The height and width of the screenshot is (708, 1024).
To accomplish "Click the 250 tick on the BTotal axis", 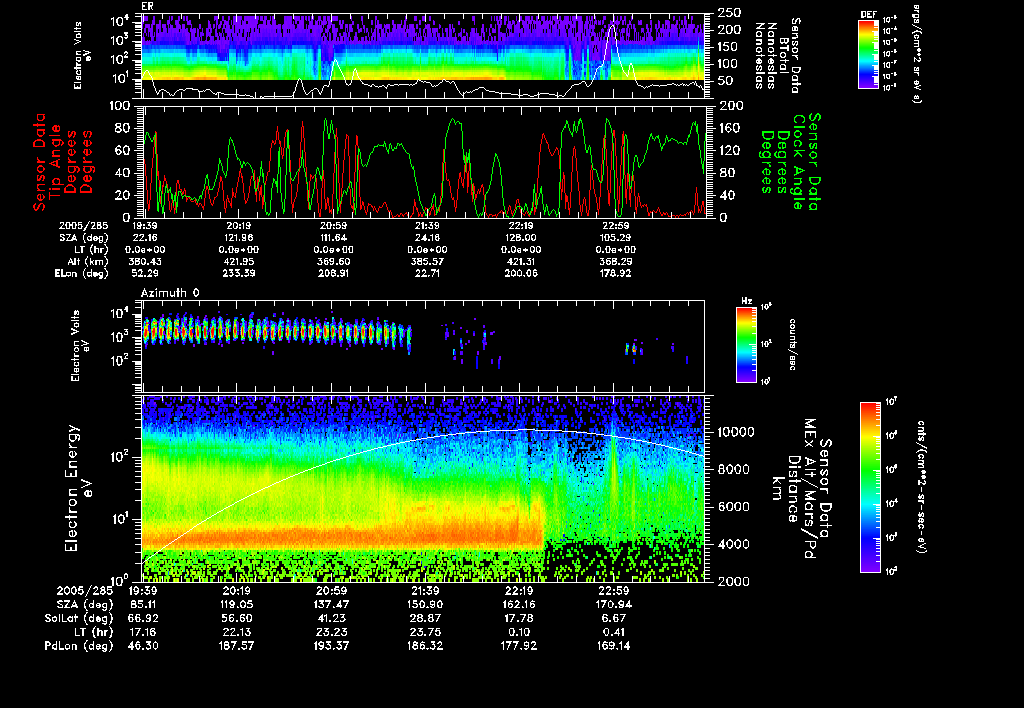I will click(729, 13).
